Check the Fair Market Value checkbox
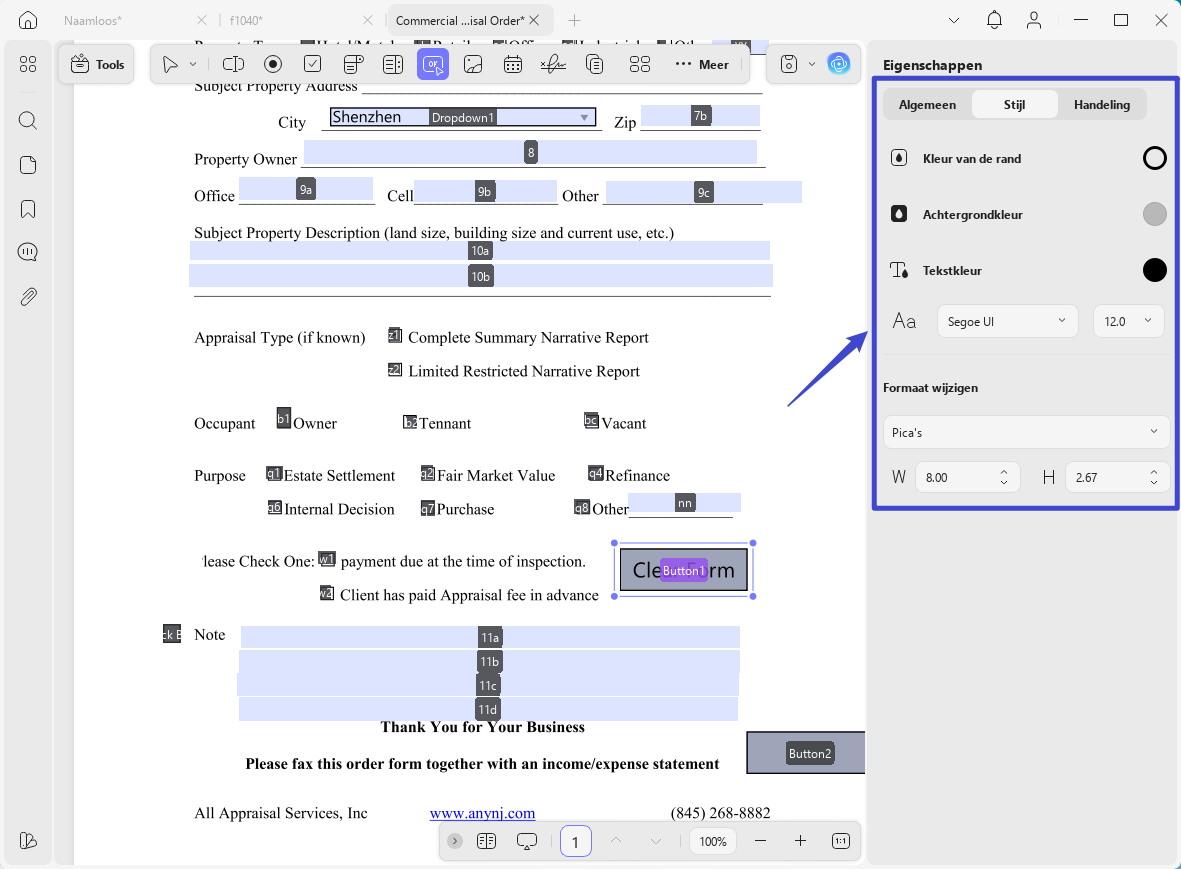The width and height of the screenshot is (1181, 869). pyautogui.click(x=428, y=474)
